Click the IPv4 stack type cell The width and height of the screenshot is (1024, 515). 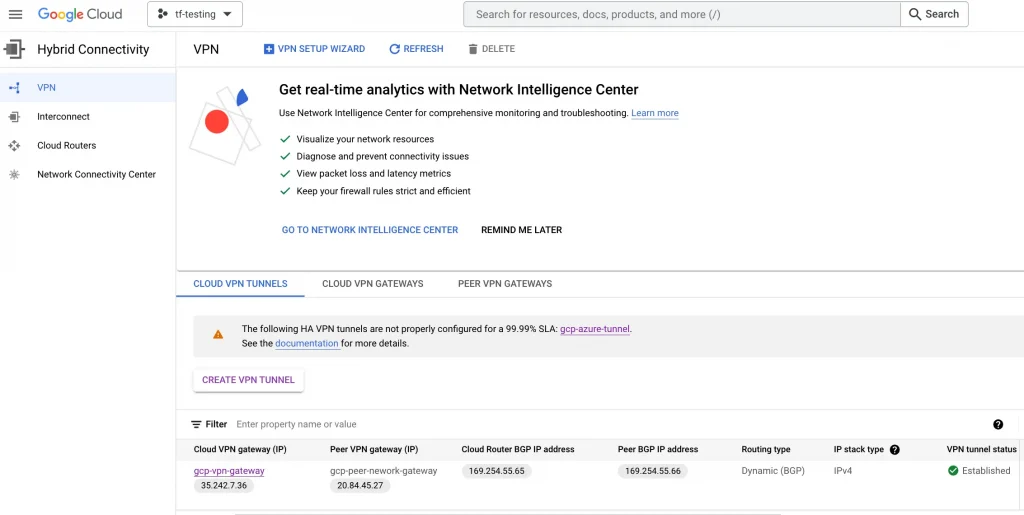click(x=842, y=471)
